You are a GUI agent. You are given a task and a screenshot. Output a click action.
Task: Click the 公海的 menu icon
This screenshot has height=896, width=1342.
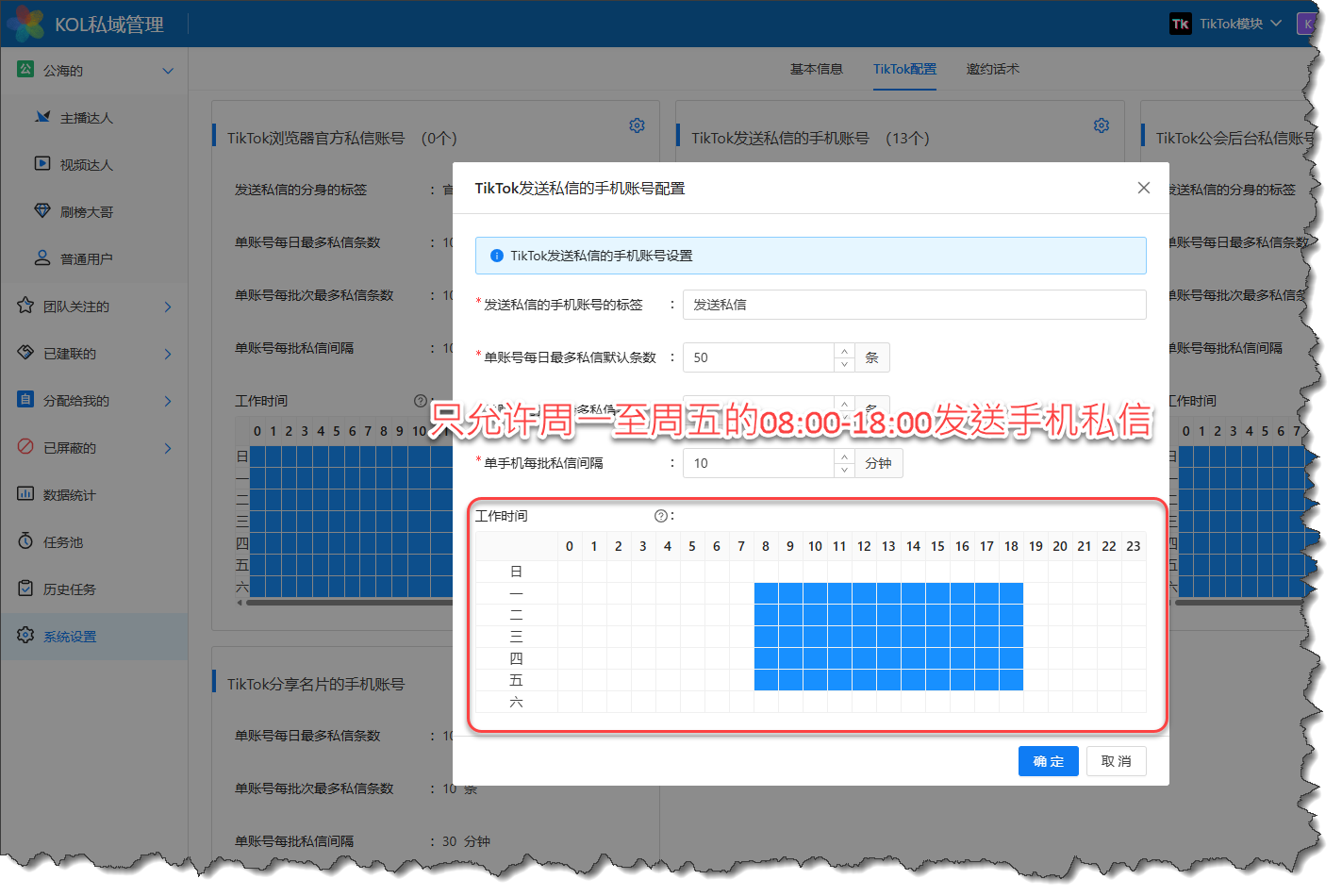25,69
